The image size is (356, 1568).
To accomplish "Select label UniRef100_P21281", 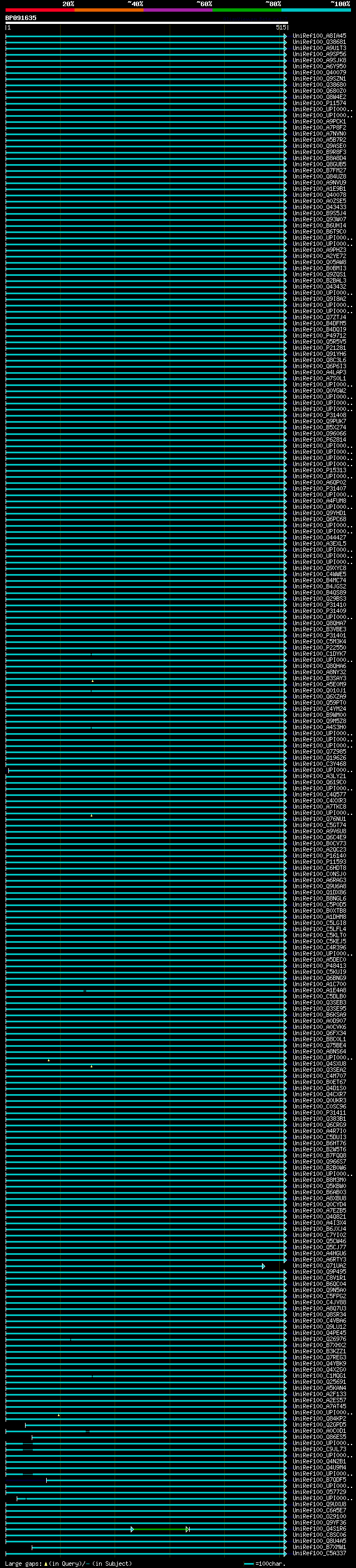I will (x=319, y=348).
